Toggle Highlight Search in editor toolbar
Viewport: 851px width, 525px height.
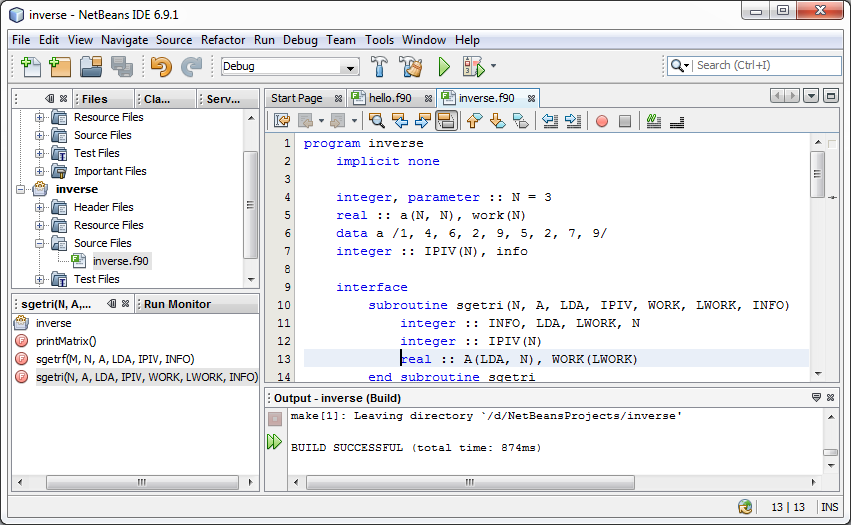coord(446,121)
